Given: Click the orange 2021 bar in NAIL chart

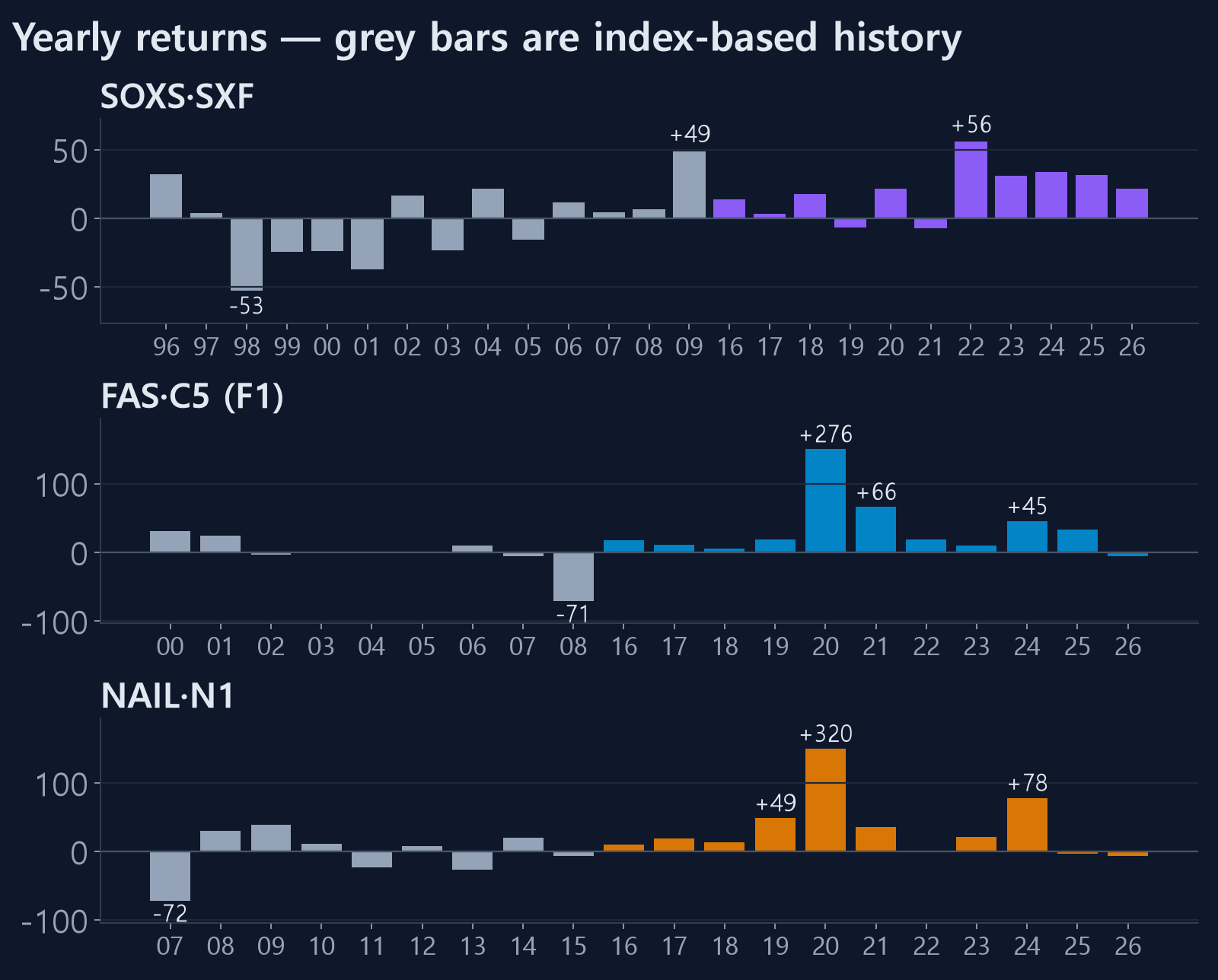Looking at the screenshot, I should pyautogui.click(x=876, y=839).
